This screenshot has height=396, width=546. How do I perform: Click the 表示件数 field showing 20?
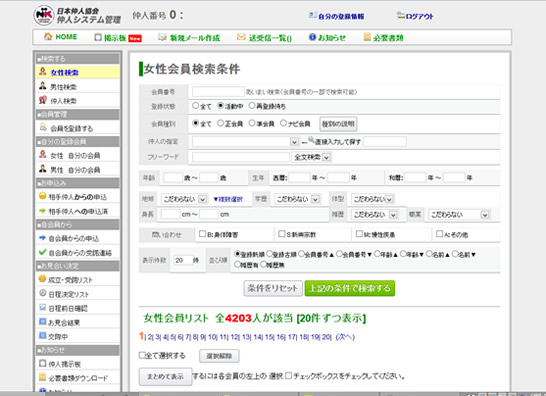pyautogui.click(x=183, y=260)
